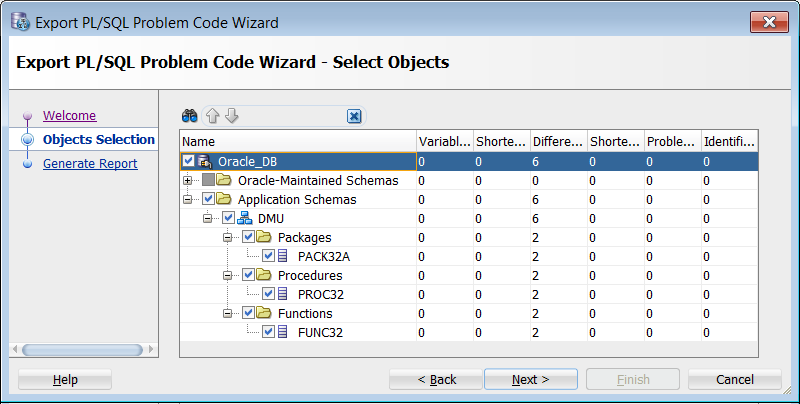Click the greyed-out Finish button

[x=633, y=380]
